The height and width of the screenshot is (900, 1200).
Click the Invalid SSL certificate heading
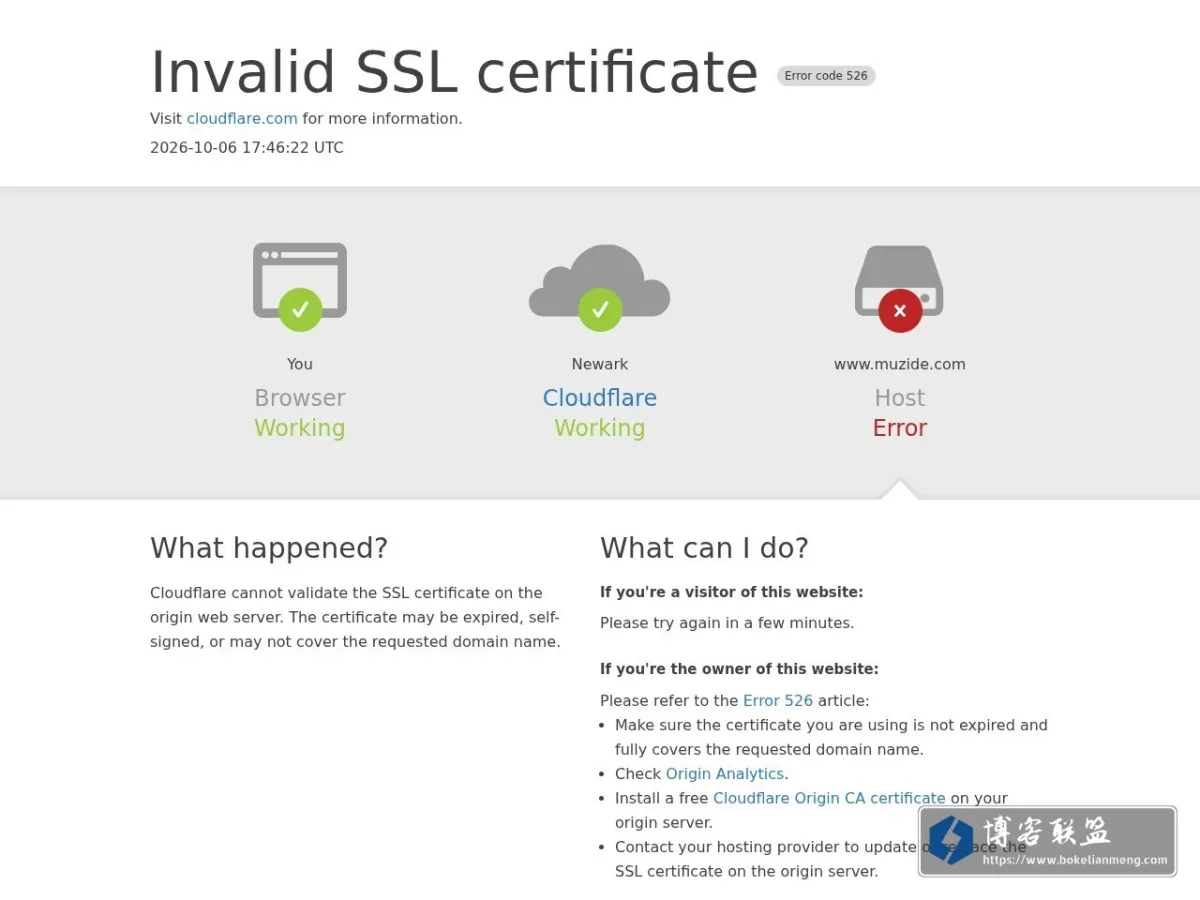point(454,72)
